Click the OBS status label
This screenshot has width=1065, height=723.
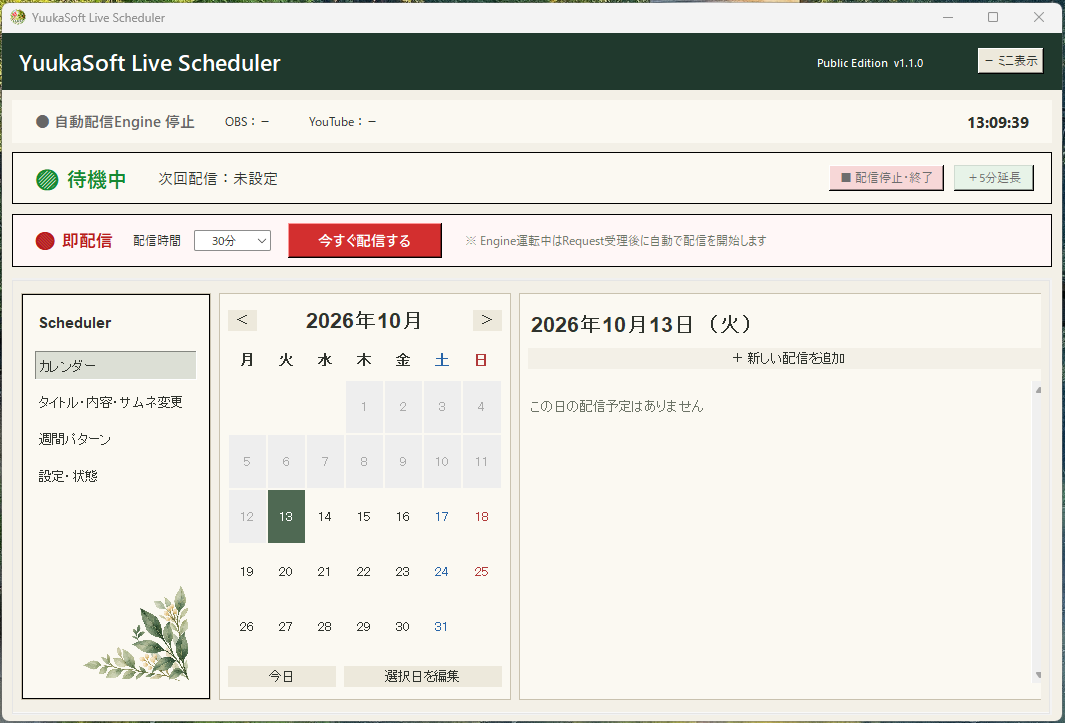pyautogui.click(x=247, y=122)
